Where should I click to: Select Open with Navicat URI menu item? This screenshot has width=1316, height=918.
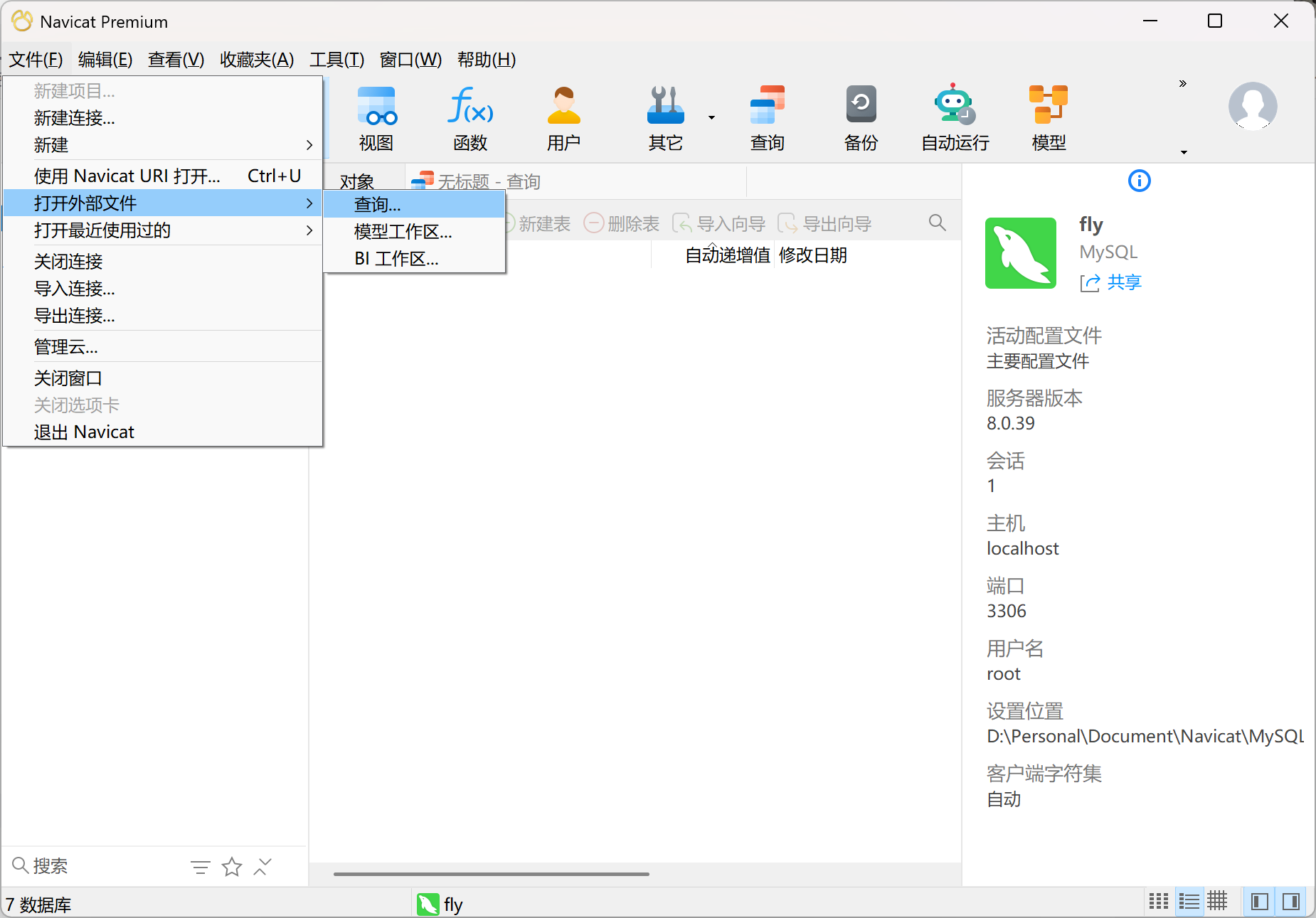[x=163, y=176]
